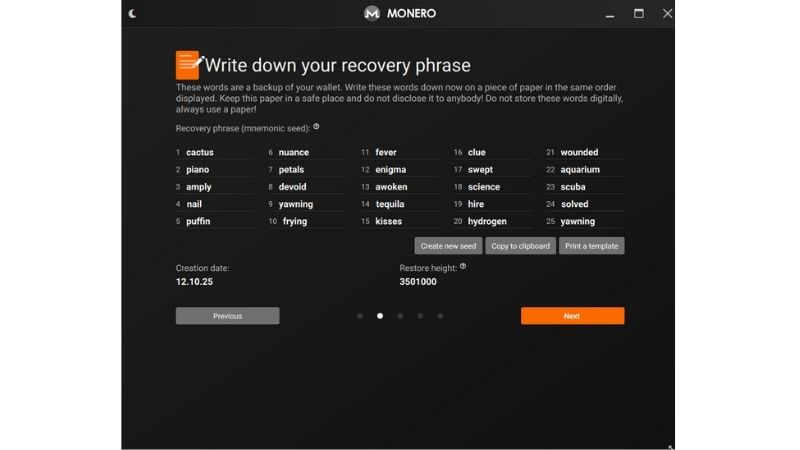Select the second (active) wizard page dot
This screenshot has height=450, width=800.
pyautogui.click(x=380, y=316)
